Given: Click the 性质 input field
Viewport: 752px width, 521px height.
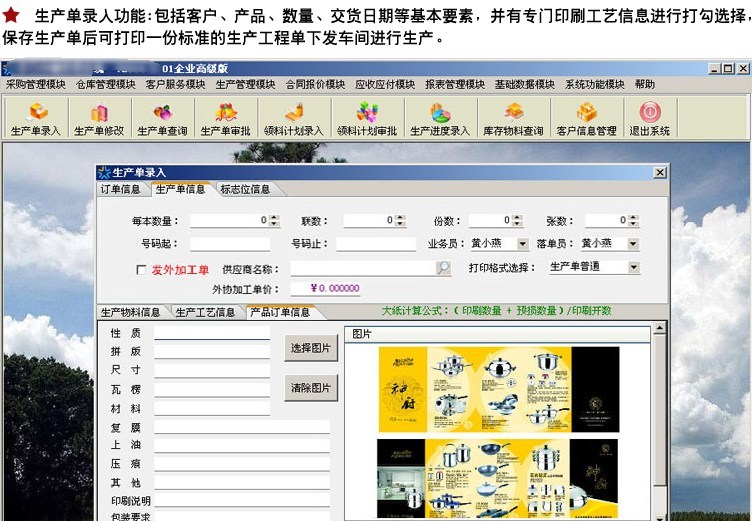Looking at the screenshot, I should point(212,333).
